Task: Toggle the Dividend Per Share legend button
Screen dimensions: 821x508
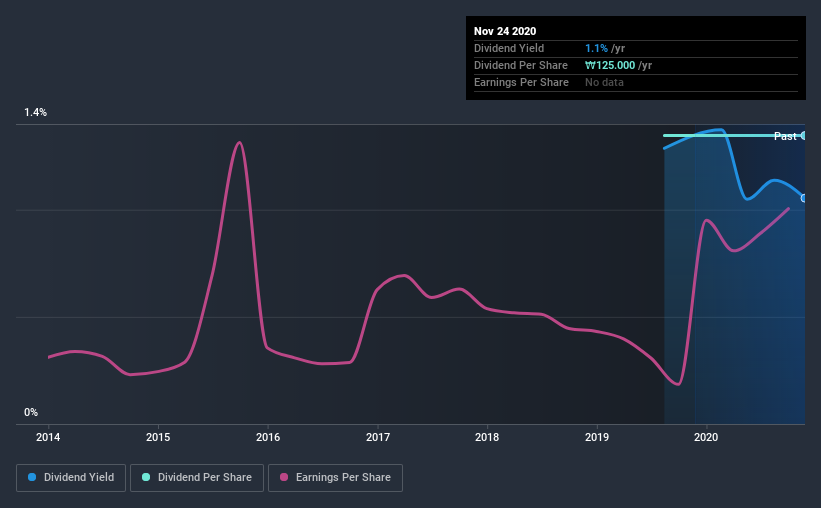Action: click(x=198, y=478)
